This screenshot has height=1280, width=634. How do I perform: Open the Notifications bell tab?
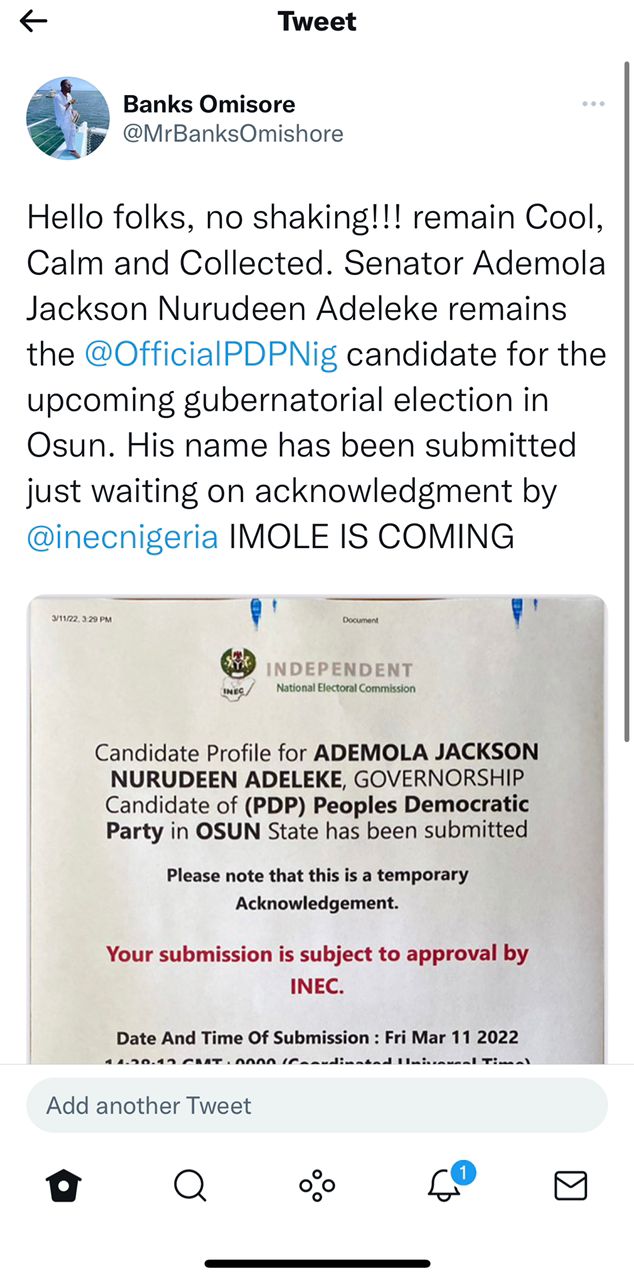[x=443, y=1186]
